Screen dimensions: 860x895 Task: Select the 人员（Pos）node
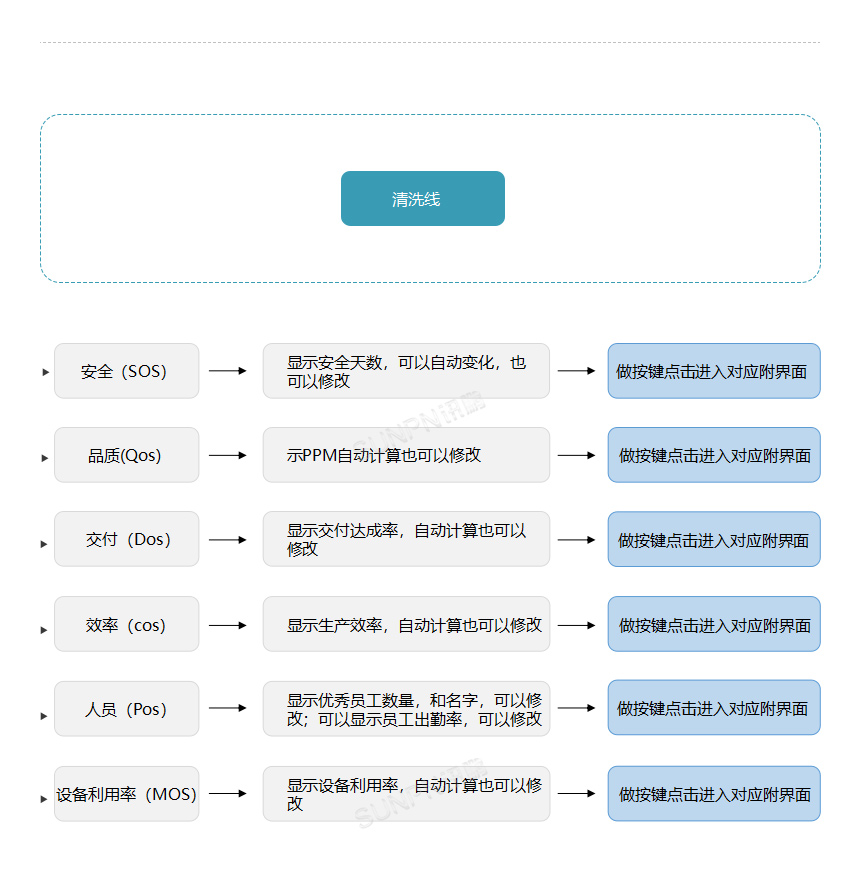tap(126, 707)
